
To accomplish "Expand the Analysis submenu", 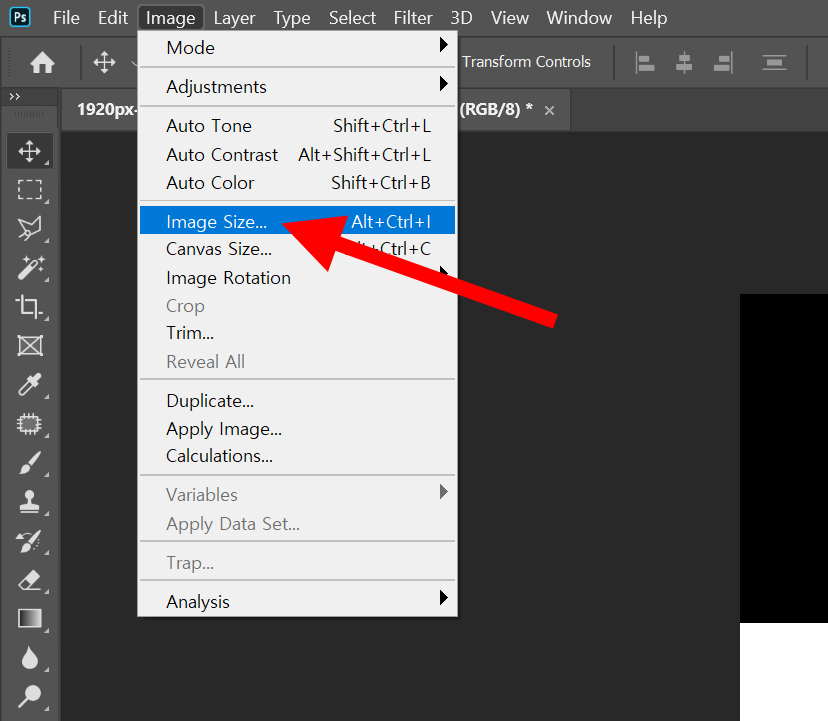I will click(297, 602).
